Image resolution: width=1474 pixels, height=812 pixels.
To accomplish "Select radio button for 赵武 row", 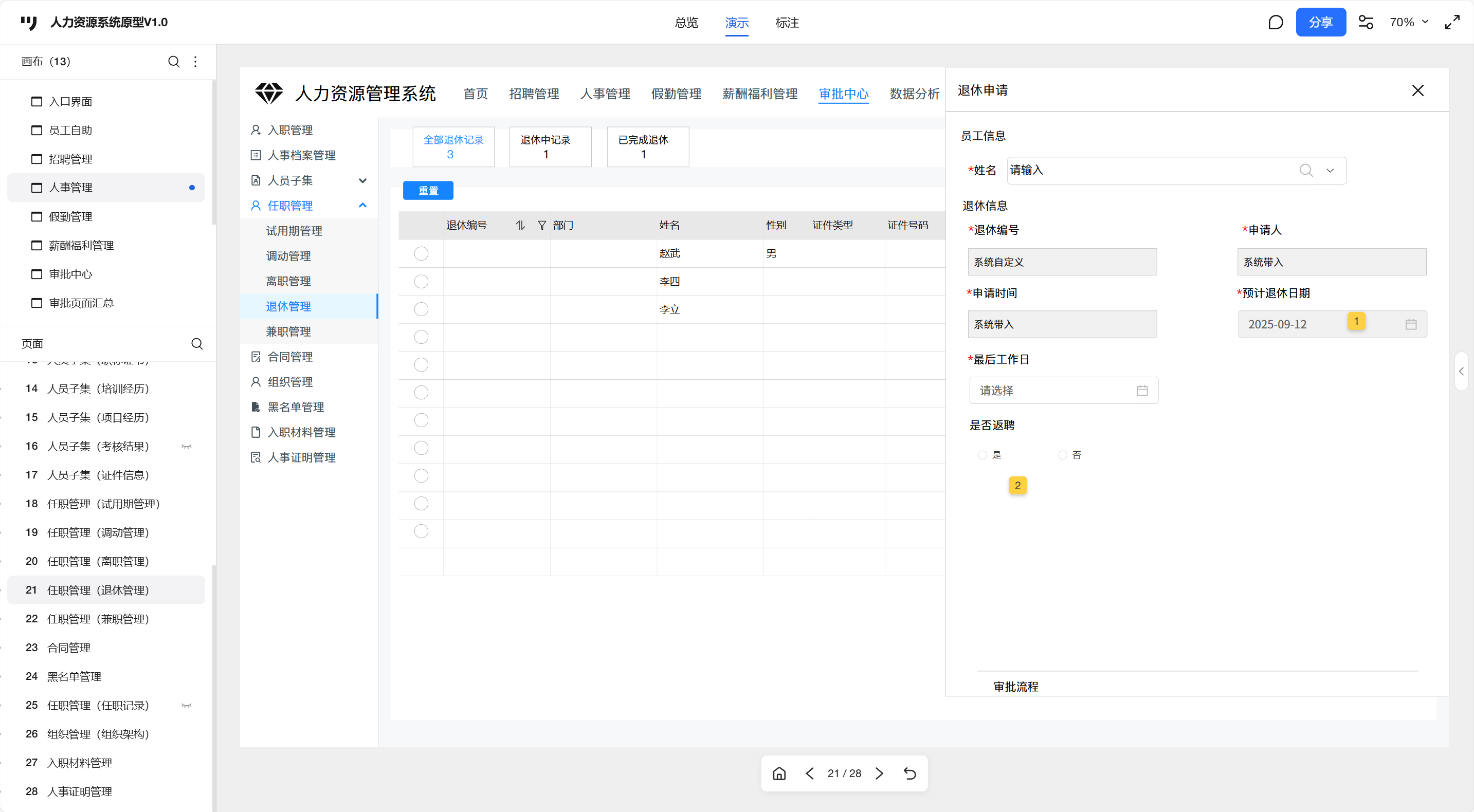I will click(421, 253).
